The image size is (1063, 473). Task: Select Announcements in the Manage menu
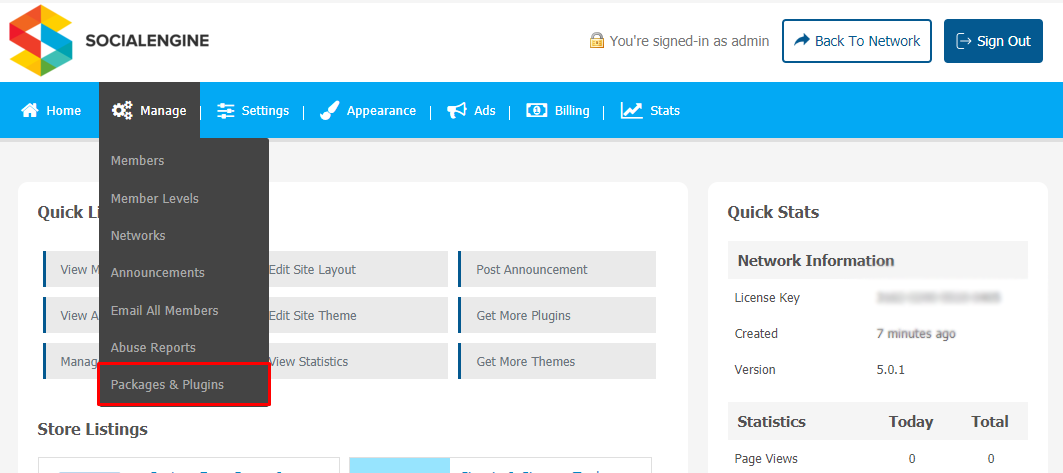158,273
